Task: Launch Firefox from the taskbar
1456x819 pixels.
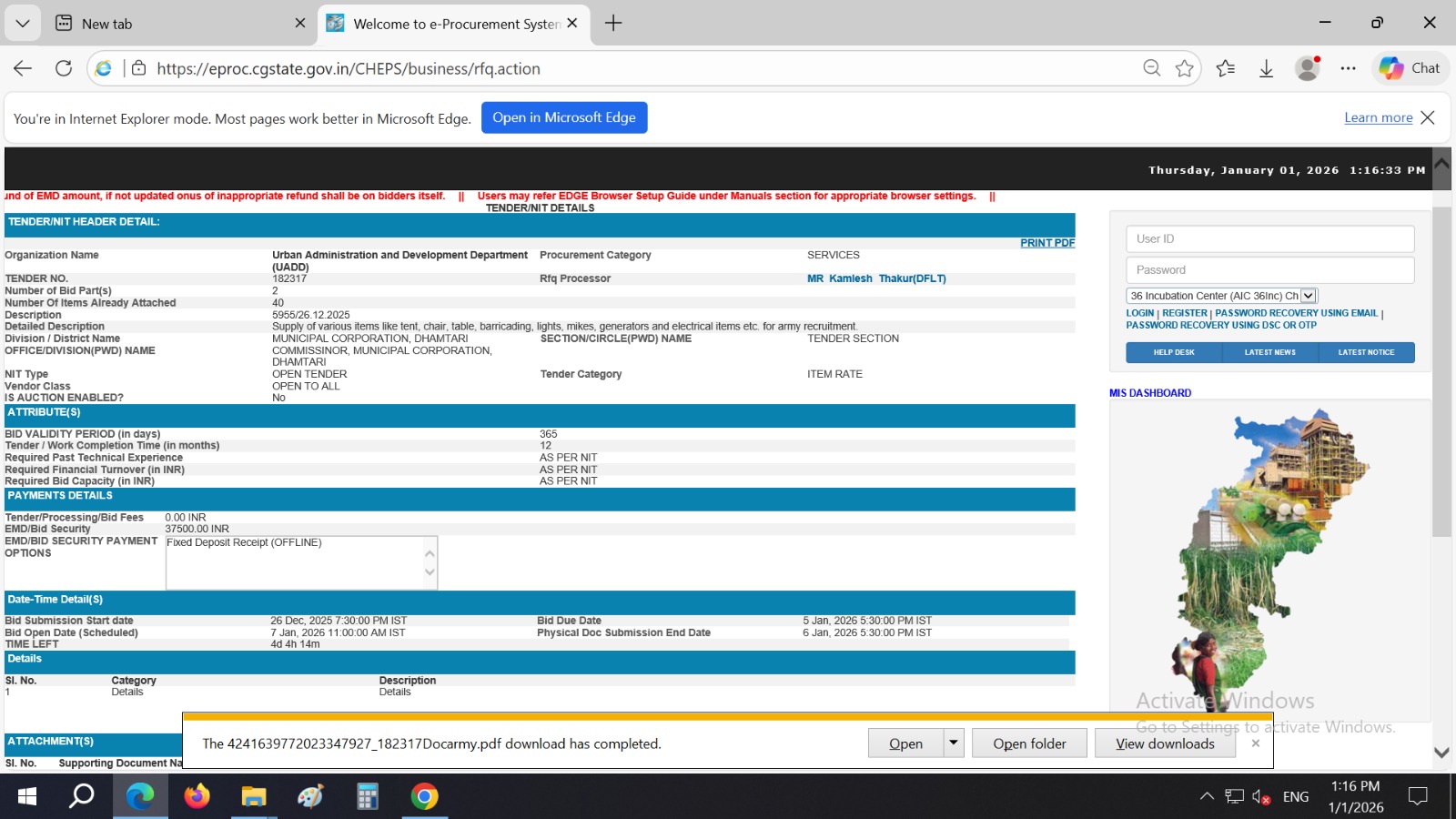Action: [x=197, y=796]
